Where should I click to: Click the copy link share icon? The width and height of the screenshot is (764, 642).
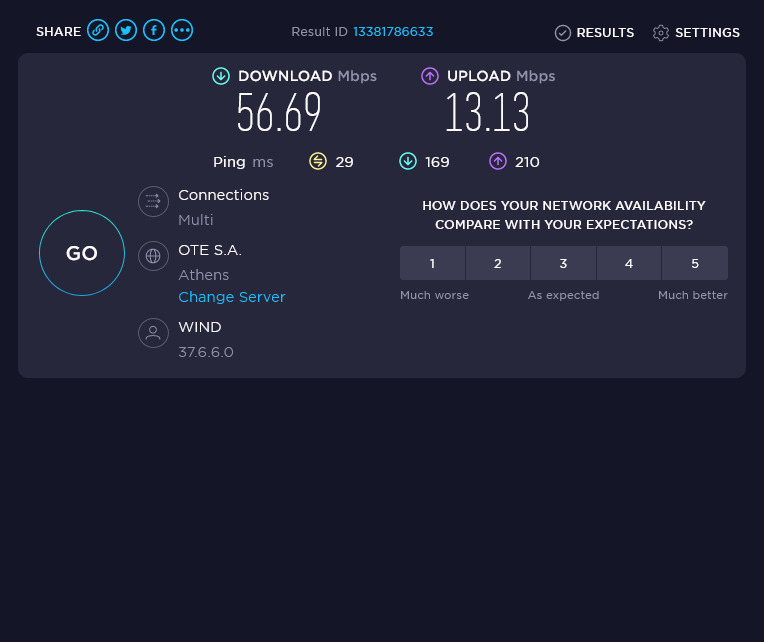(x=98, y=30)
